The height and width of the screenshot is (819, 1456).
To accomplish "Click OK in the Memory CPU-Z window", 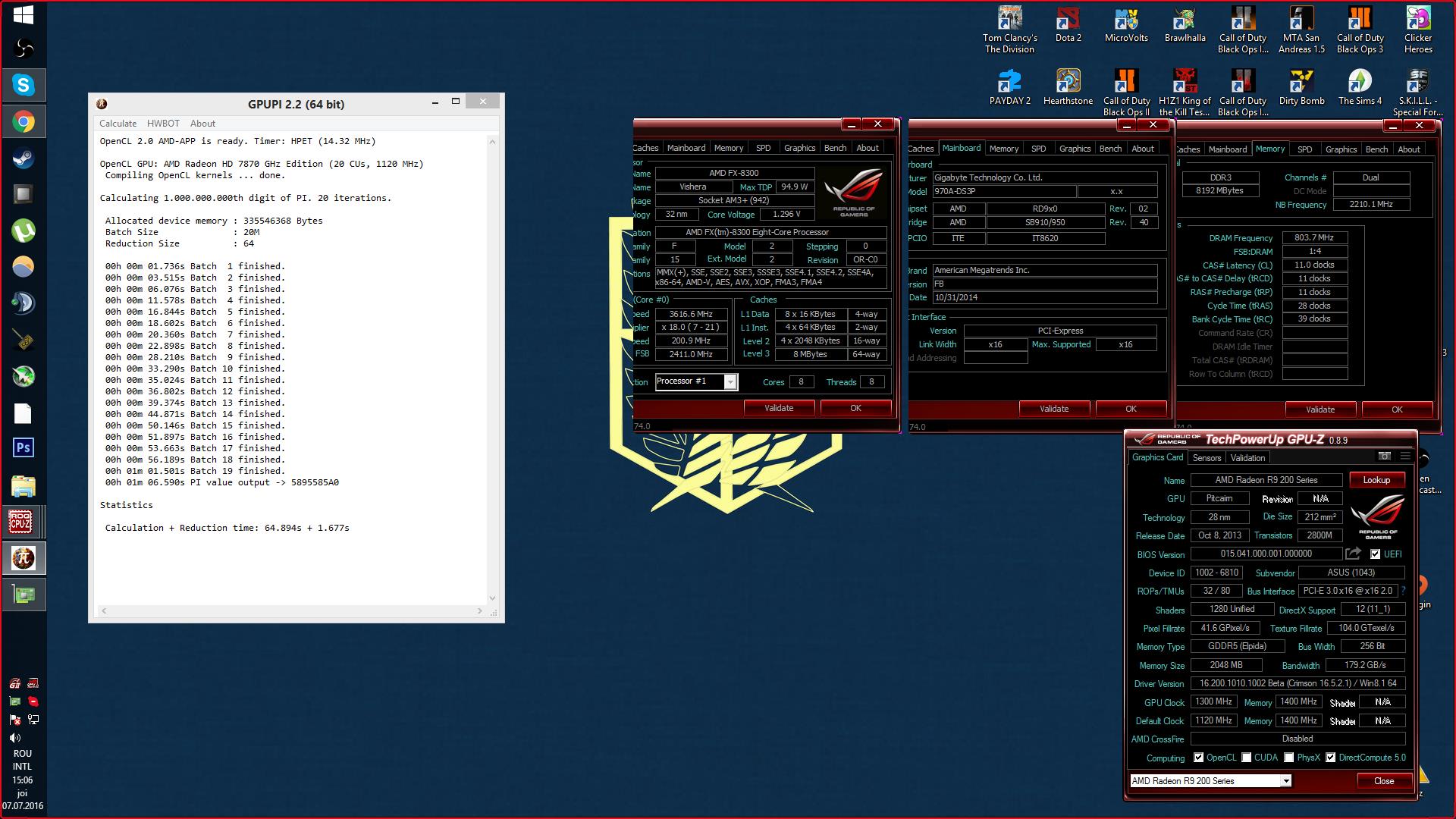I will coord(1397,409).
